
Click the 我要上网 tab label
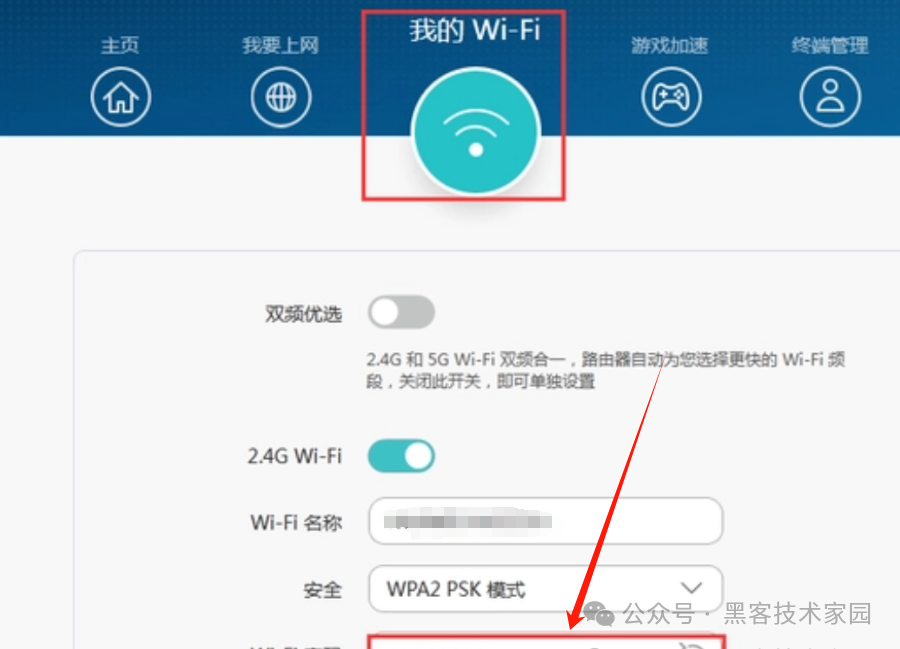[280, 45]
